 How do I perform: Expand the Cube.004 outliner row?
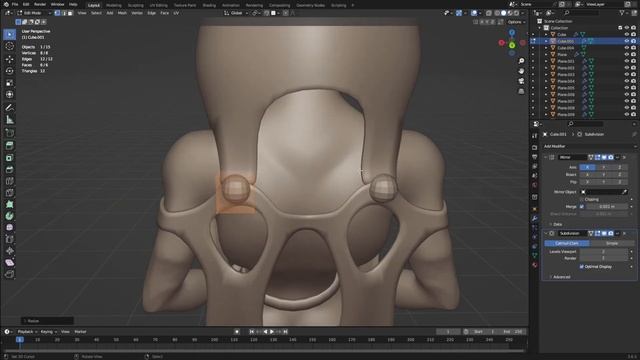click(546, 48)
